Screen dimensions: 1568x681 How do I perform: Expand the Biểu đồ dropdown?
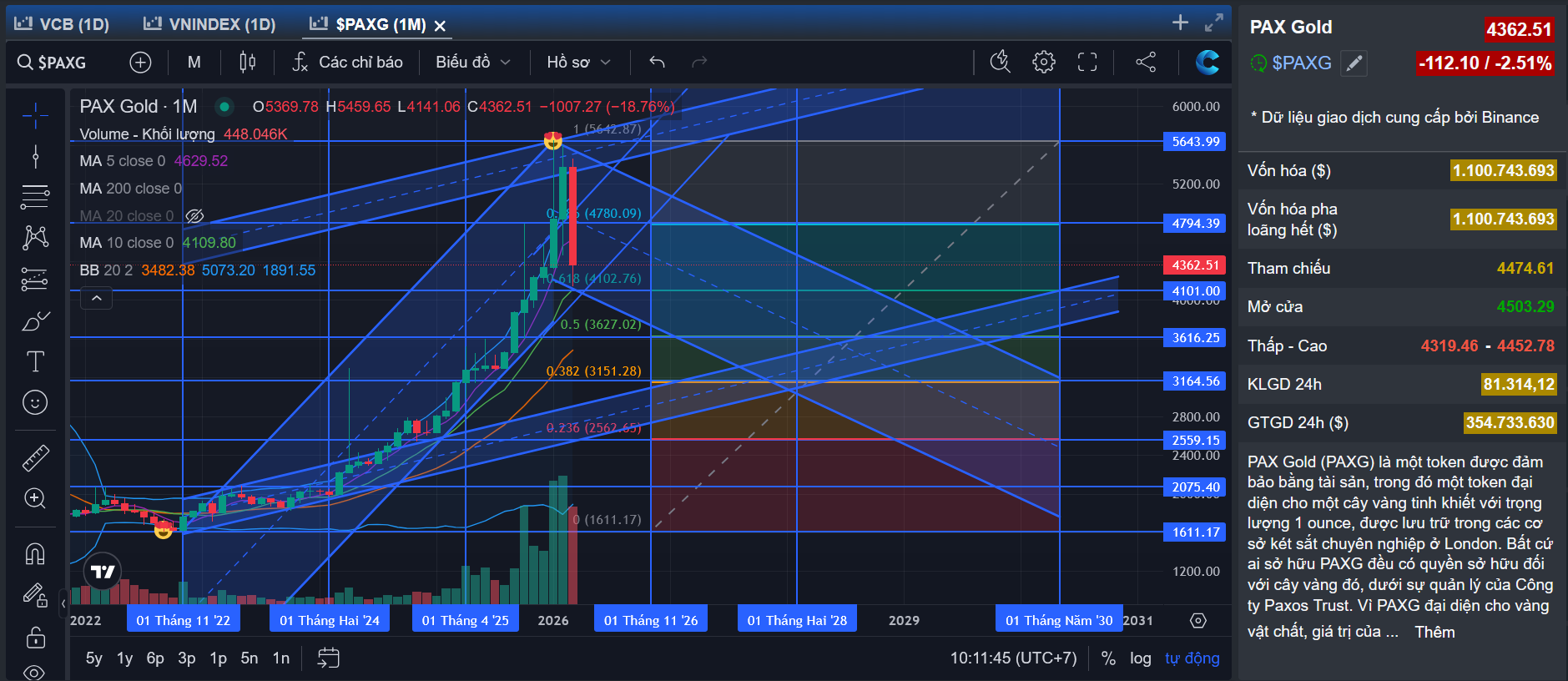472,62
